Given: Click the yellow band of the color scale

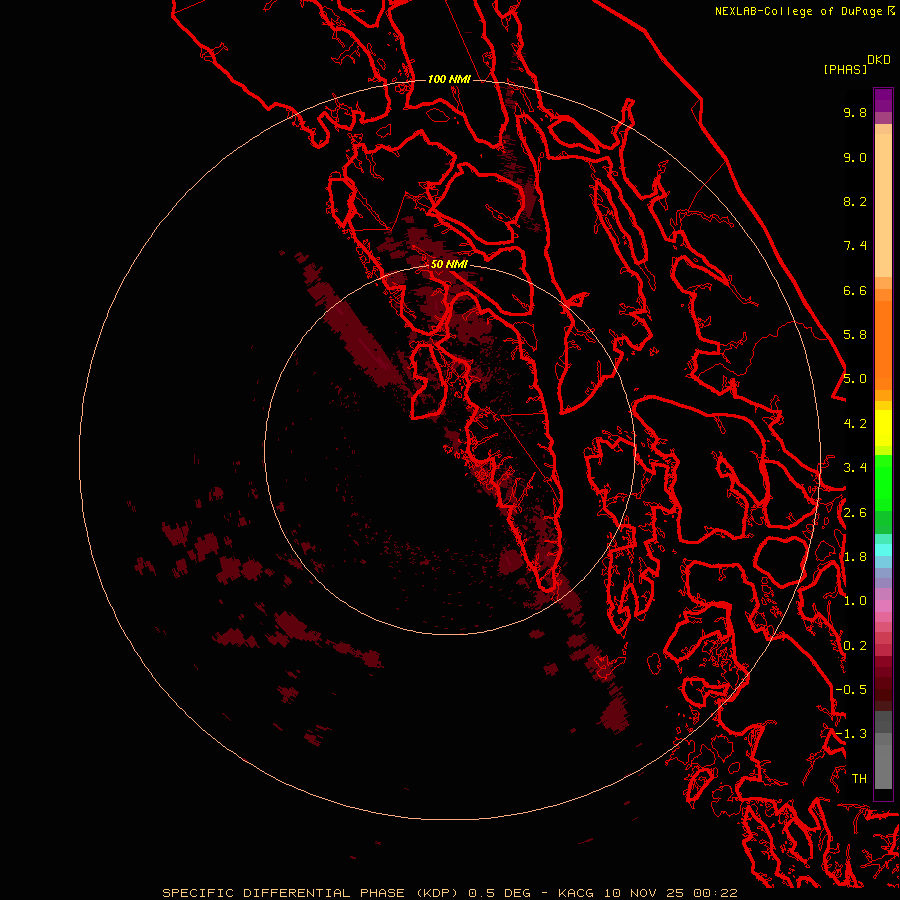Looking at the screenshot, I should click(x=883, y=427).
